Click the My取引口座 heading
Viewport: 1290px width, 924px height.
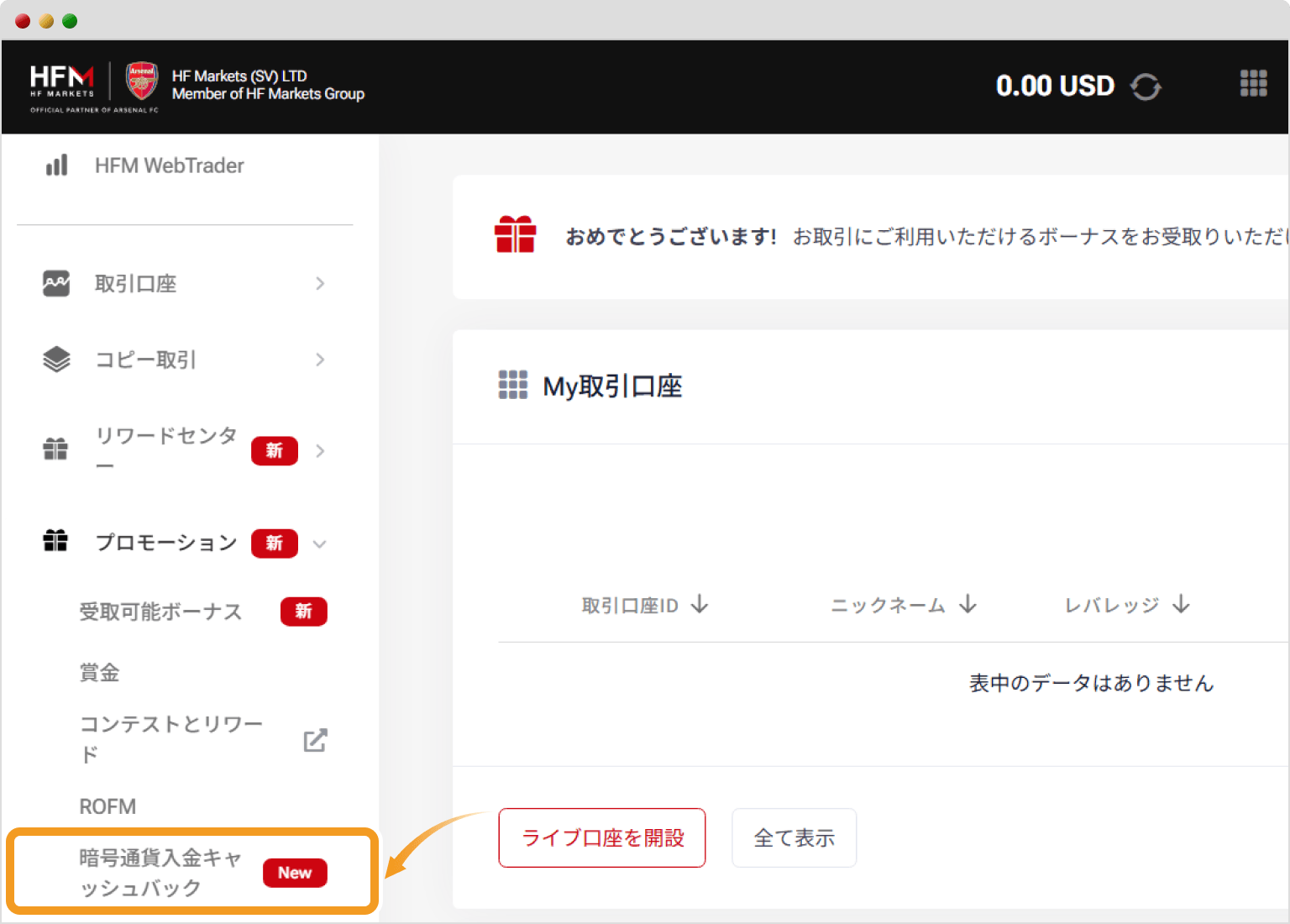[612, 386]
